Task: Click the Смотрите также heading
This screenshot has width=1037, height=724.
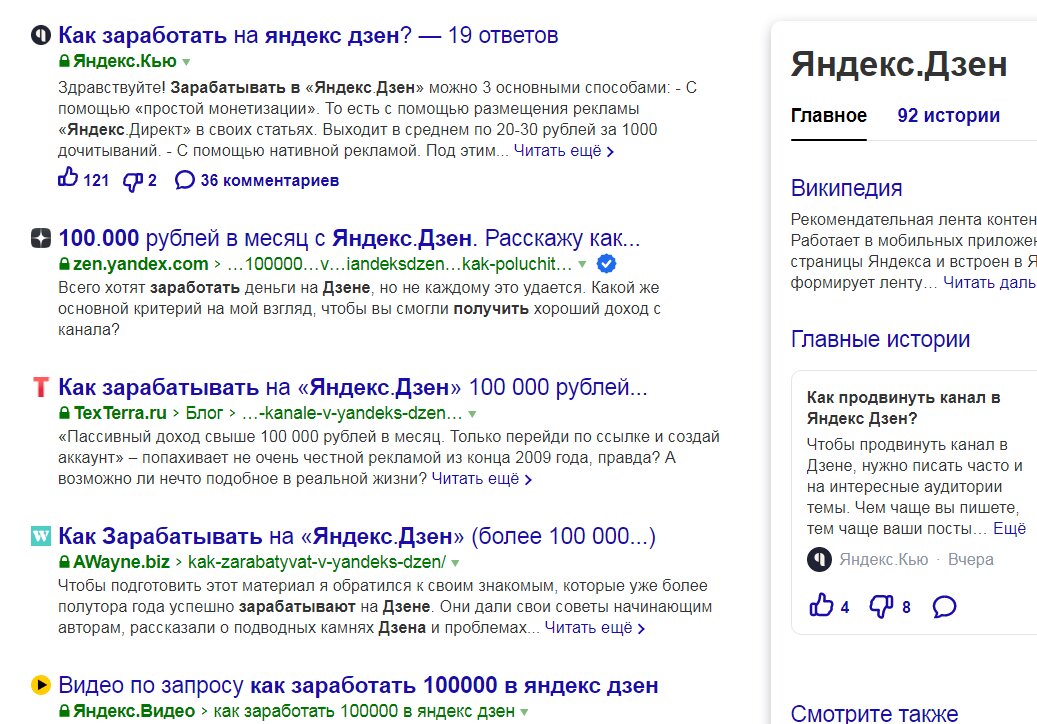Action: [874, 713]
